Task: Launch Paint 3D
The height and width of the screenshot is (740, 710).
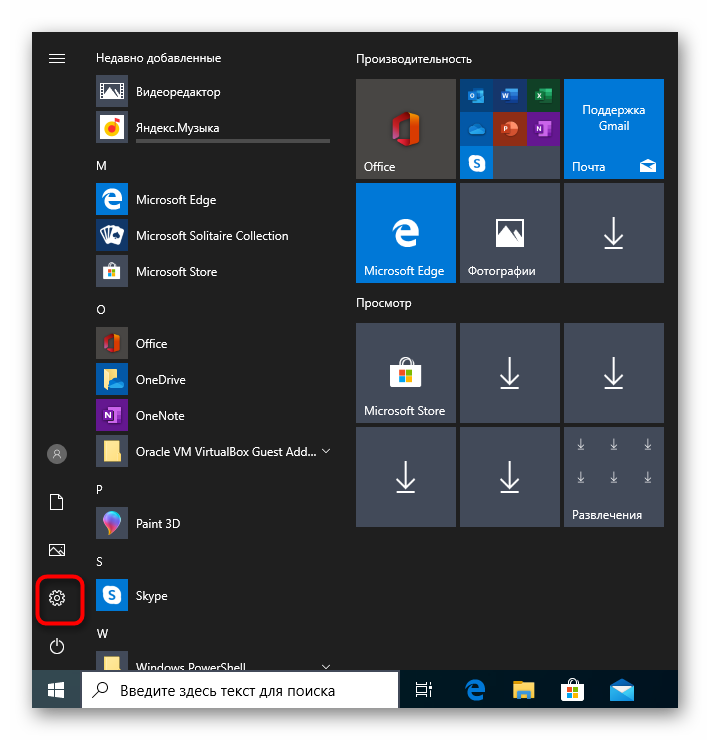Action: [213, 523]
